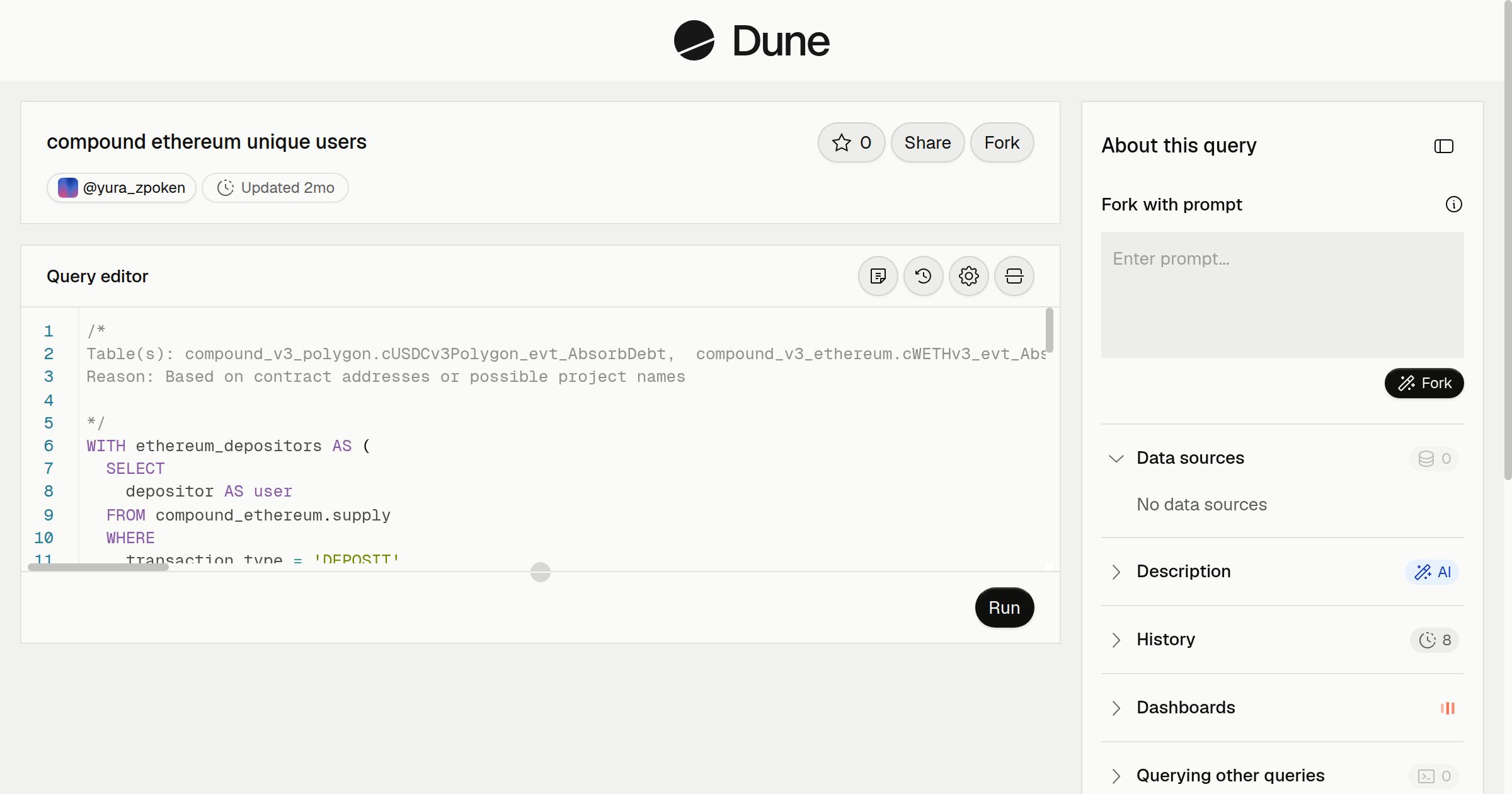Expand the Querying other queries section
Image resolution: width=1512 pixels, height=794 pixels.
pos(1116,776)
